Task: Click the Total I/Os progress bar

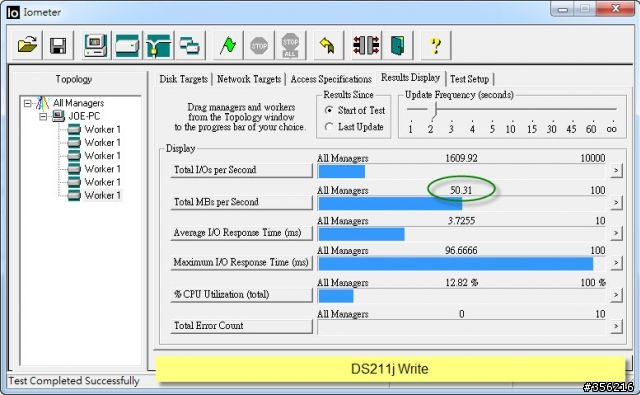Action: pyautogui.click(x=462, y=171)
